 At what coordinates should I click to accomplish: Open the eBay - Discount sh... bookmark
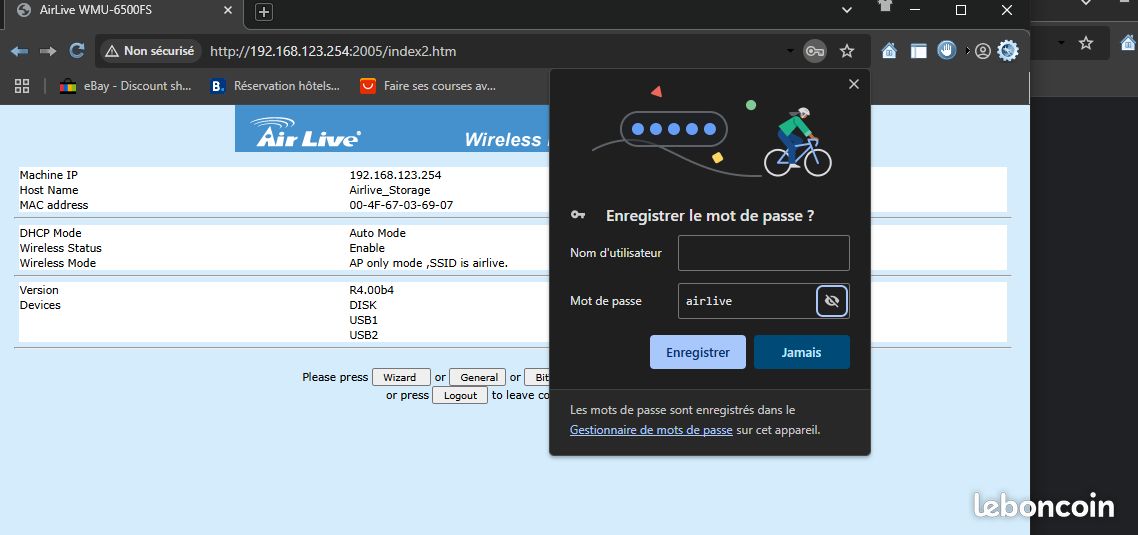click(x=126, y=86)
